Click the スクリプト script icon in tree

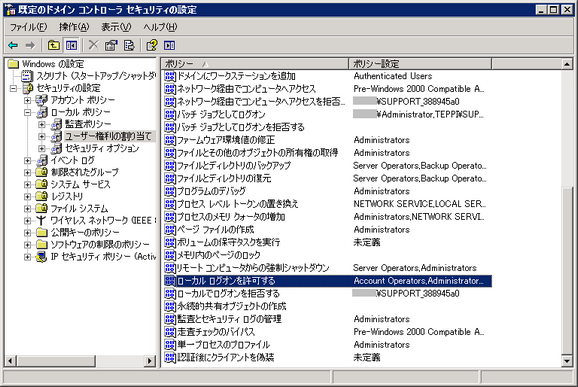click(x=26, y=76)
